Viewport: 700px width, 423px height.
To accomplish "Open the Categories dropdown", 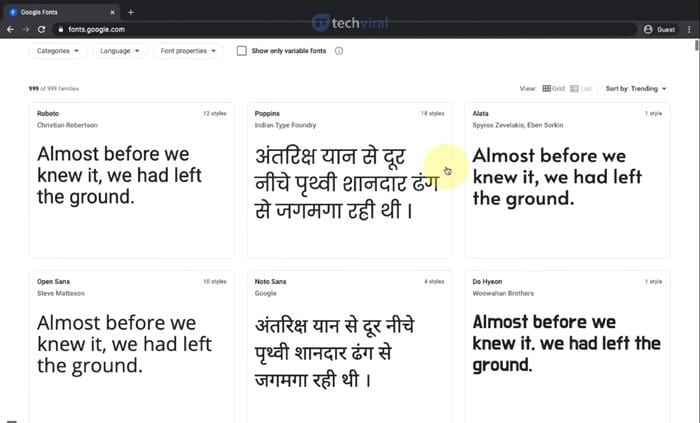I will pyautogui.click(x=58, y=51).
